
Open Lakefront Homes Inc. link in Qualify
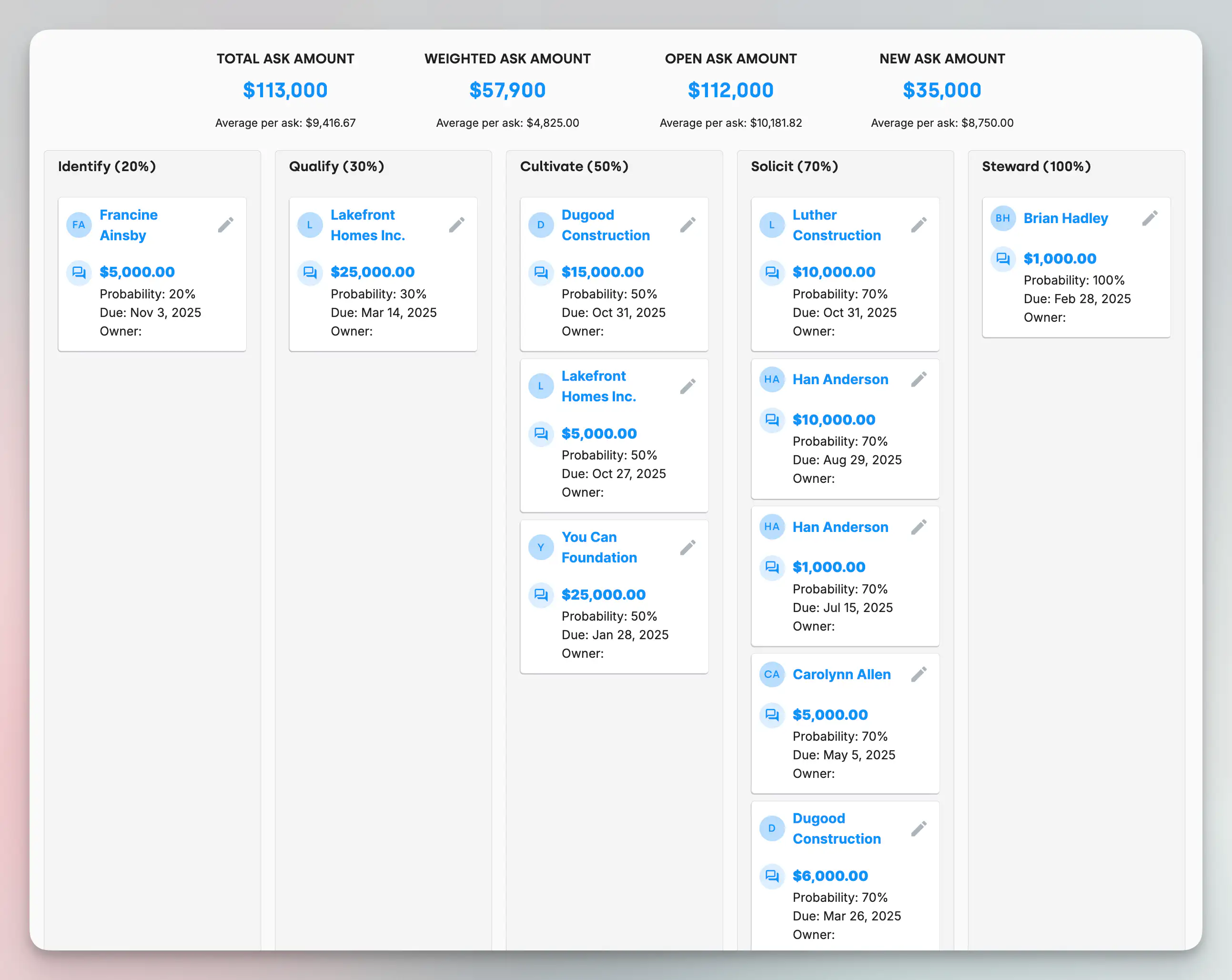(367, 225)
